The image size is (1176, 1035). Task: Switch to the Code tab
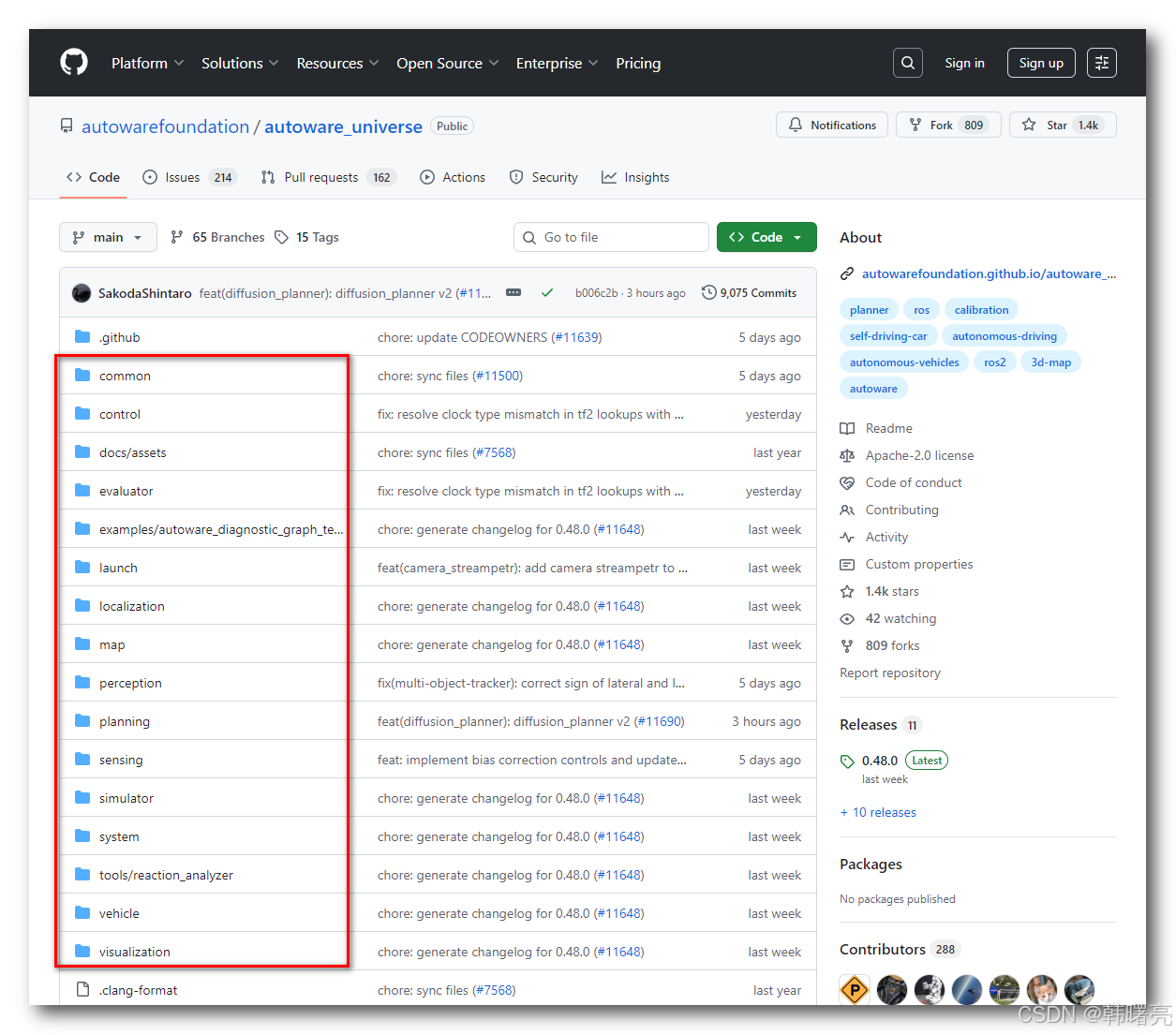coord(93,177)
